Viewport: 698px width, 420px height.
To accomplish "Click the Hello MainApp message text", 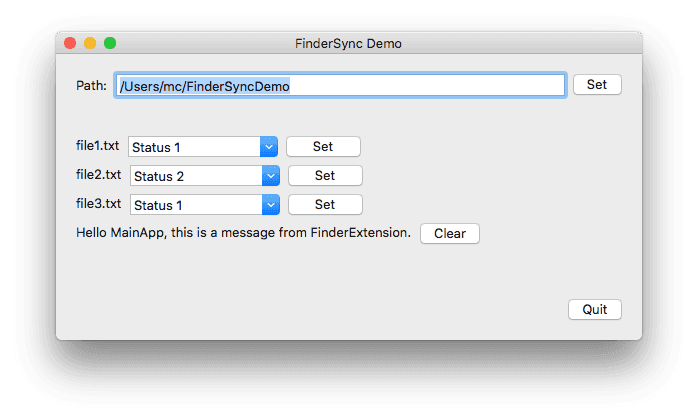I will point(243,233).
